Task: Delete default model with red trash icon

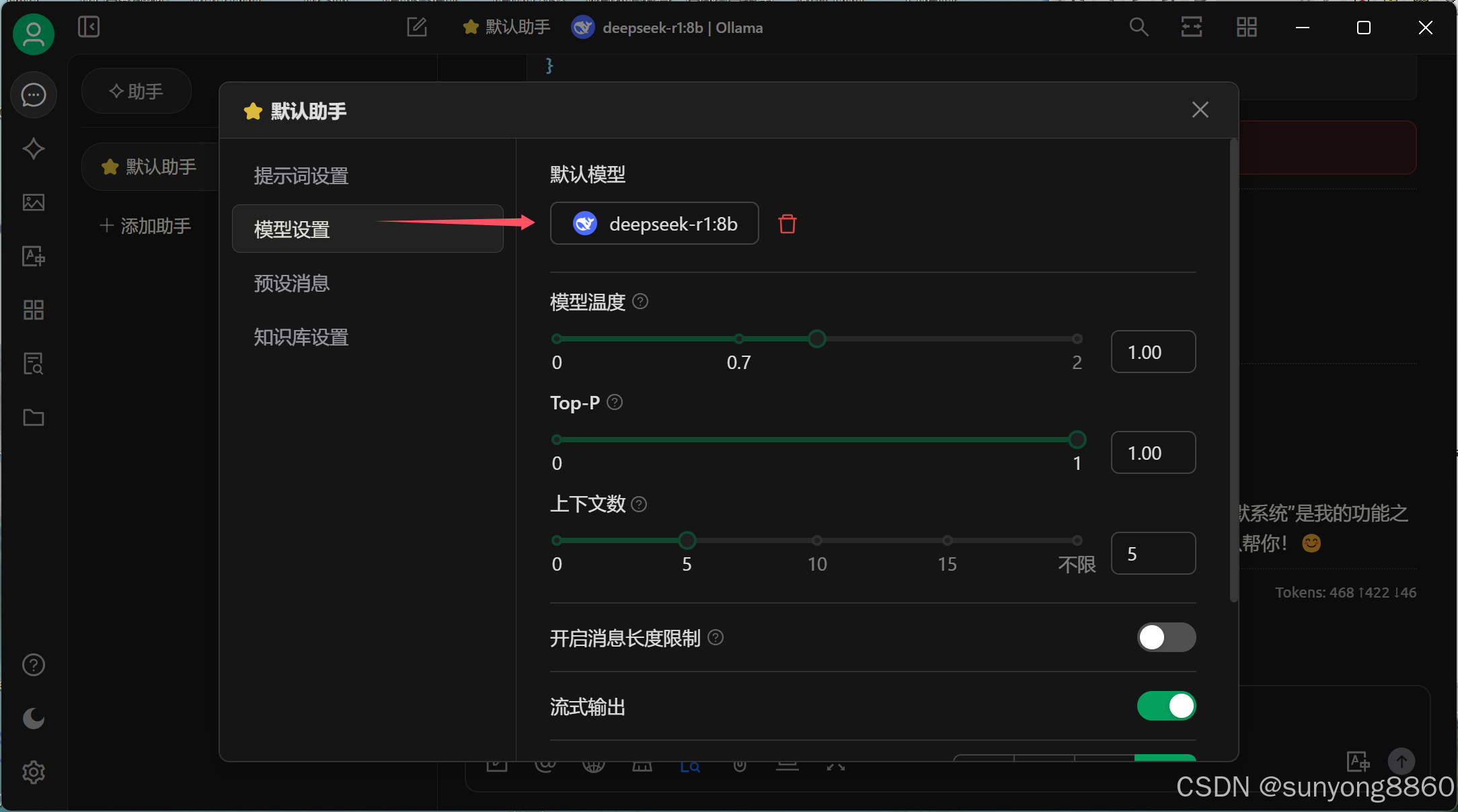Action: click(787, 224)
